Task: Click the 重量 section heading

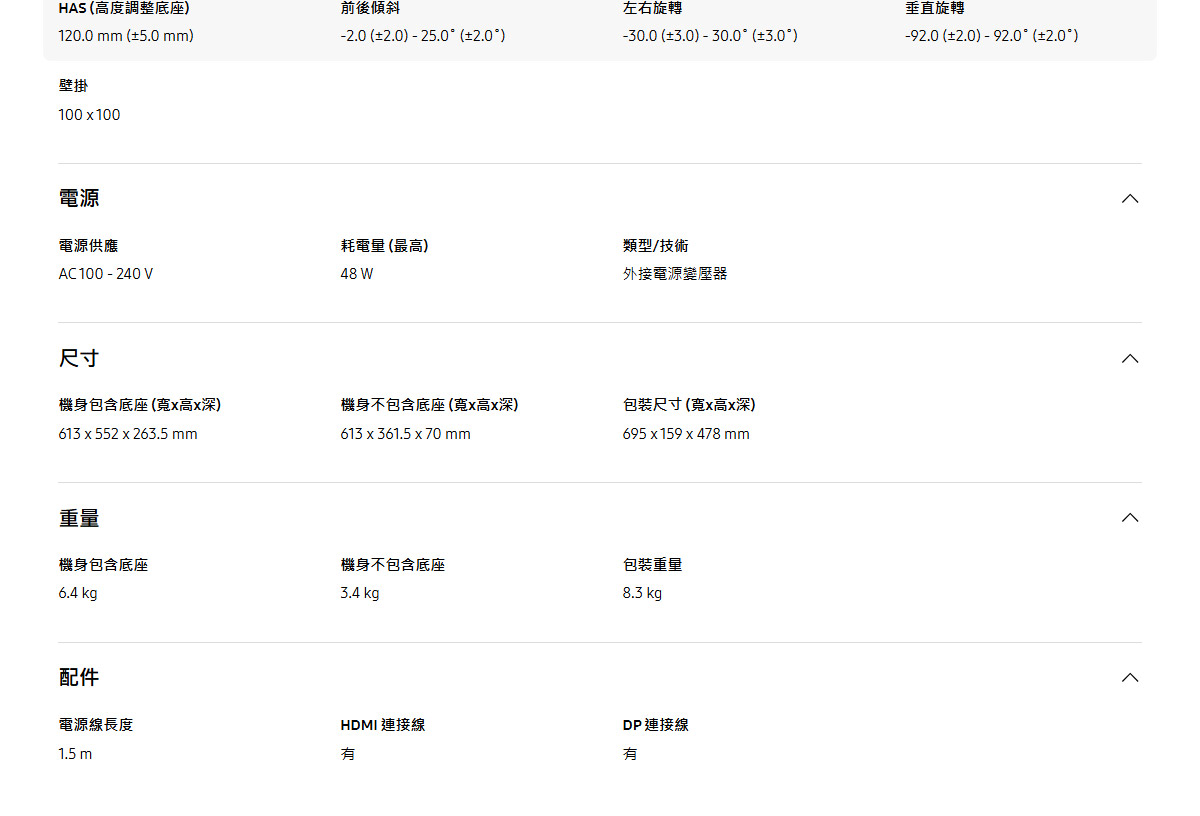Action: pyautogui.click(x=79, y=518)
